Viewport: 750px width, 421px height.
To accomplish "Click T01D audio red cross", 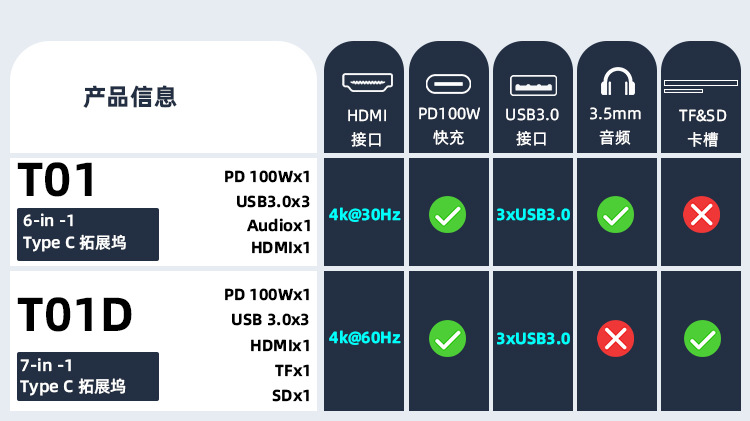I will [615, 338].
